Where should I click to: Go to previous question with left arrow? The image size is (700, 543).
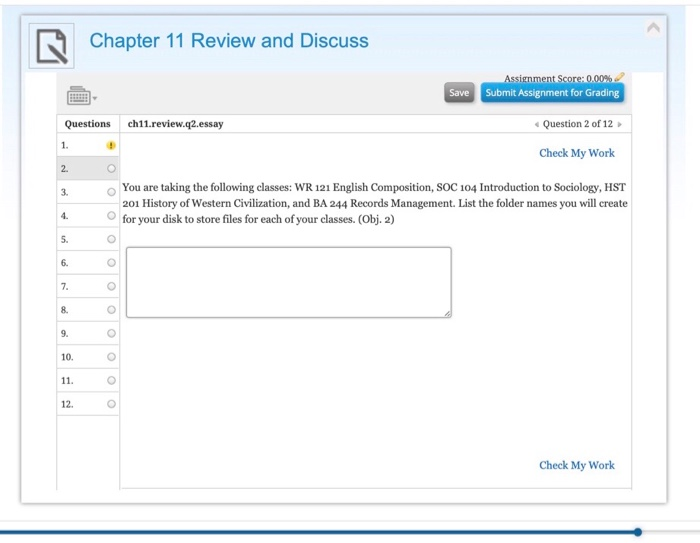(537, 125)
